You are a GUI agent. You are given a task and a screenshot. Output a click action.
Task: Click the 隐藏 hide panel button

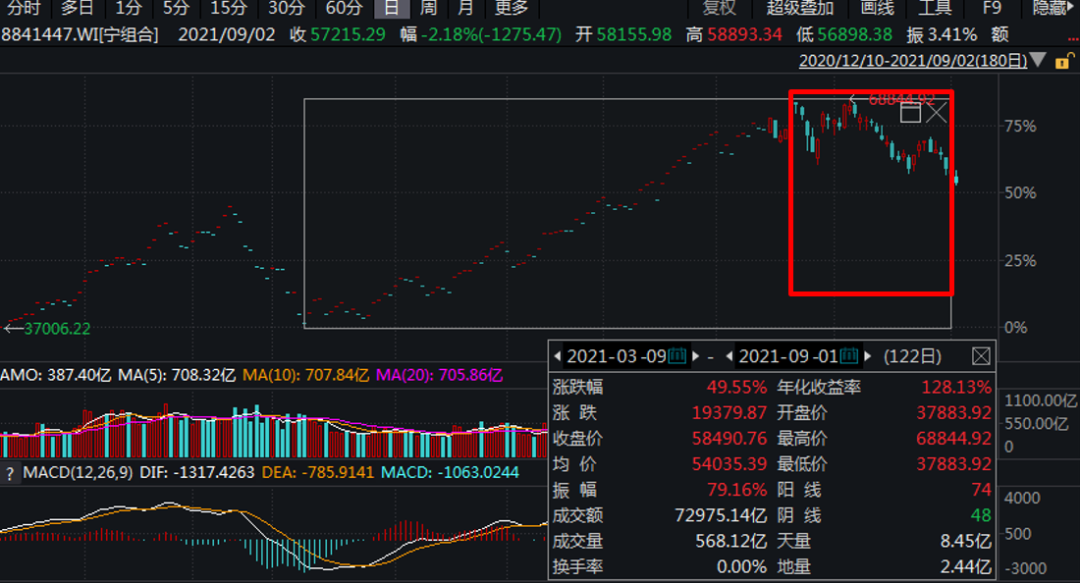1055,8
